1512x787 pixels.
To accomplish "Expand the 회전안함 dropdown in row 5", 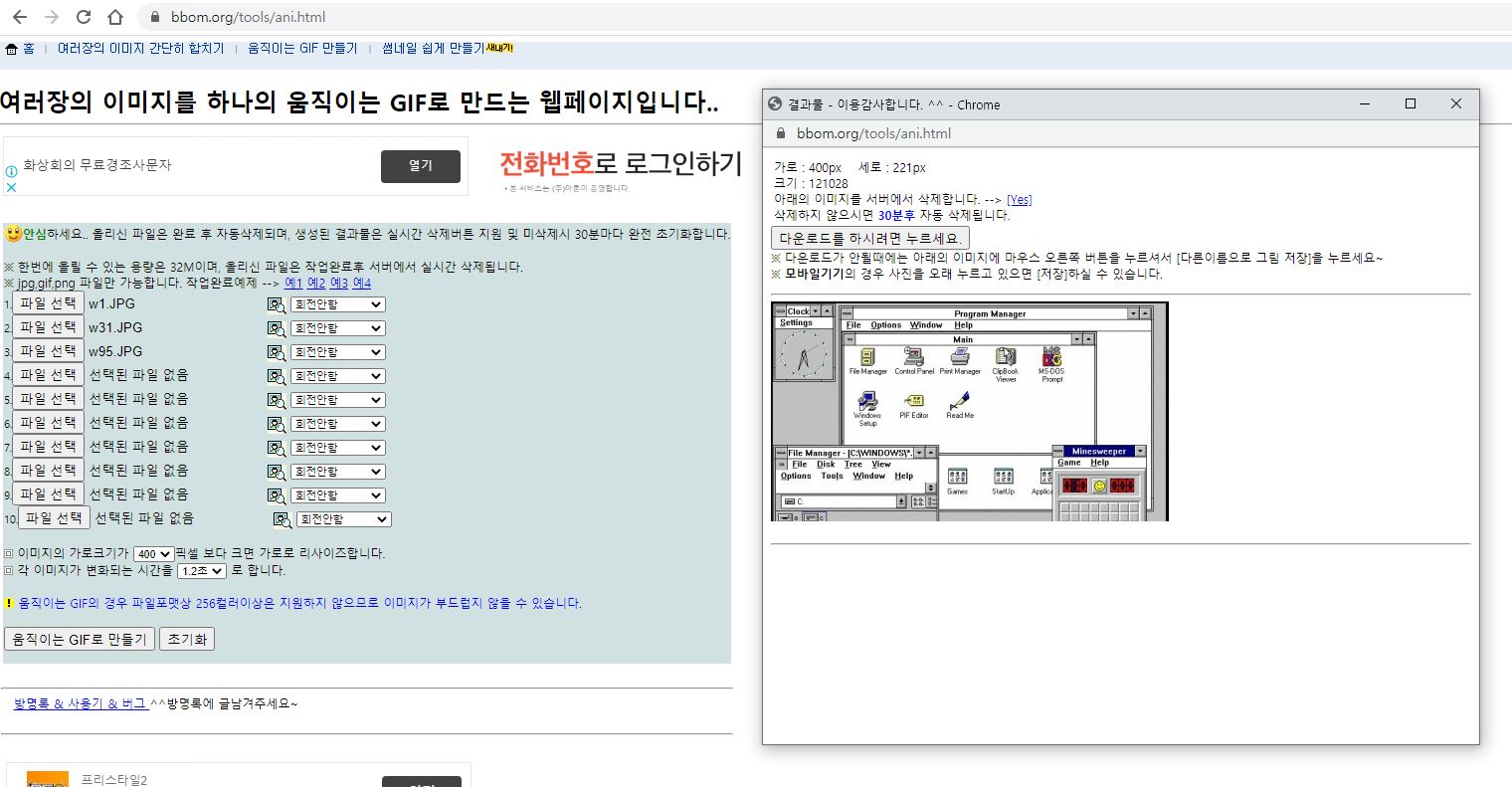I will point(338,400).
